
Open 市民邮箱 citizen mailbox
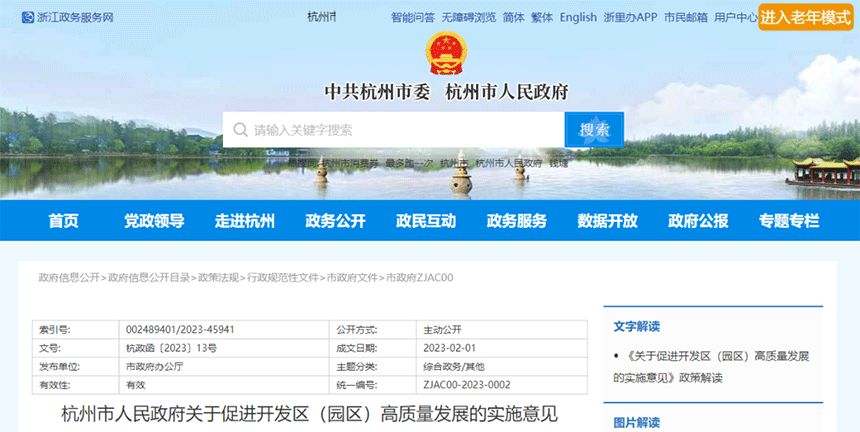(x=686, y=17)
